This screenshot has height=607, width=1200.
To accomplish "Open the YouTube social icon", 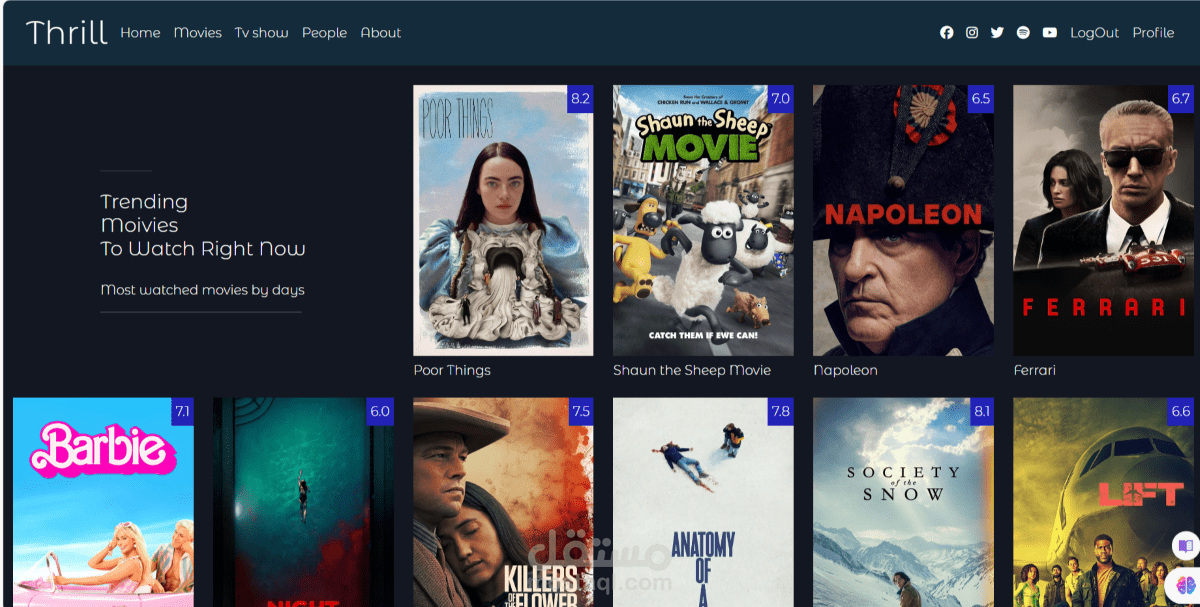I will [1049, 33].
